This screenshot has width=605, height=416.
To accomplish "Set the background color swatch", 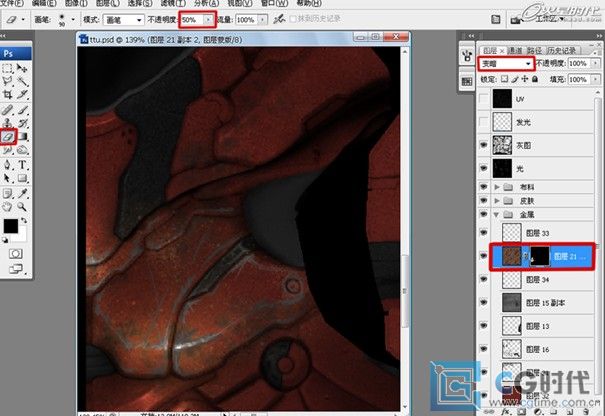I will (x=22, y=235).
